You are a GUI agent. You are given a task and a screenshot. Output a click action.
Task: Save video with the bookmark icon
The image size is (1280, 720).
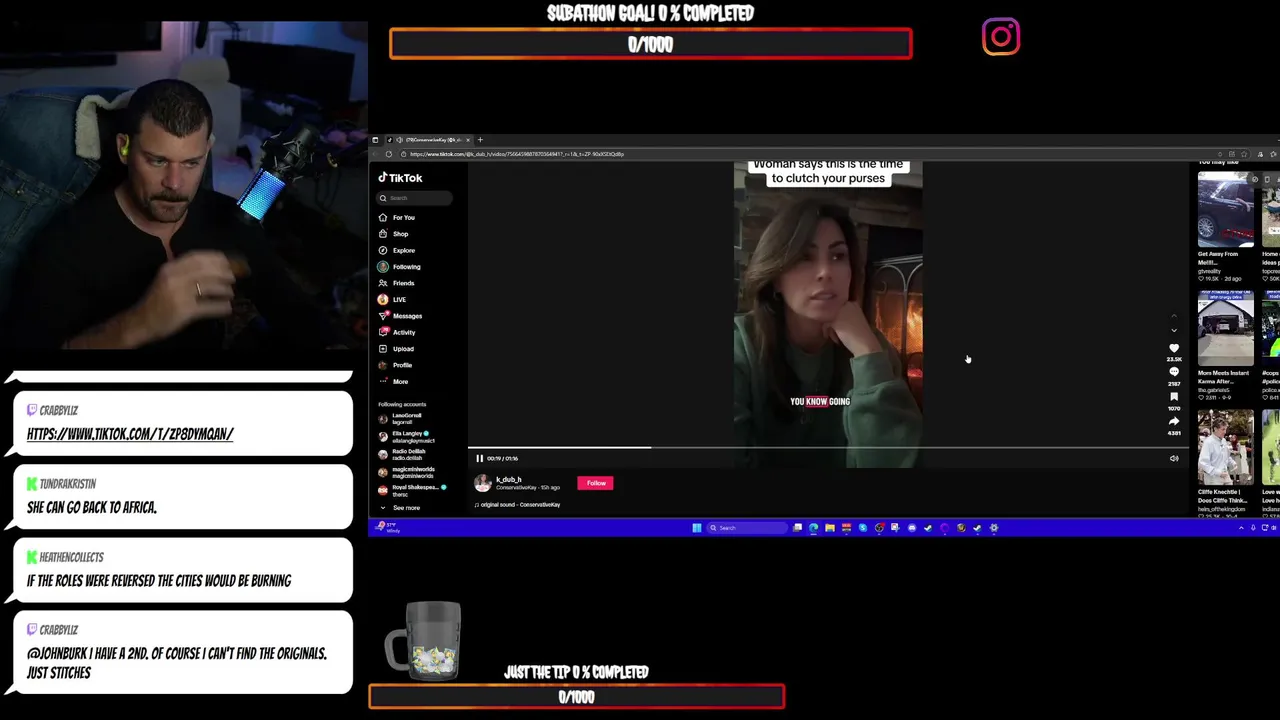click(x=1174, y=397)
